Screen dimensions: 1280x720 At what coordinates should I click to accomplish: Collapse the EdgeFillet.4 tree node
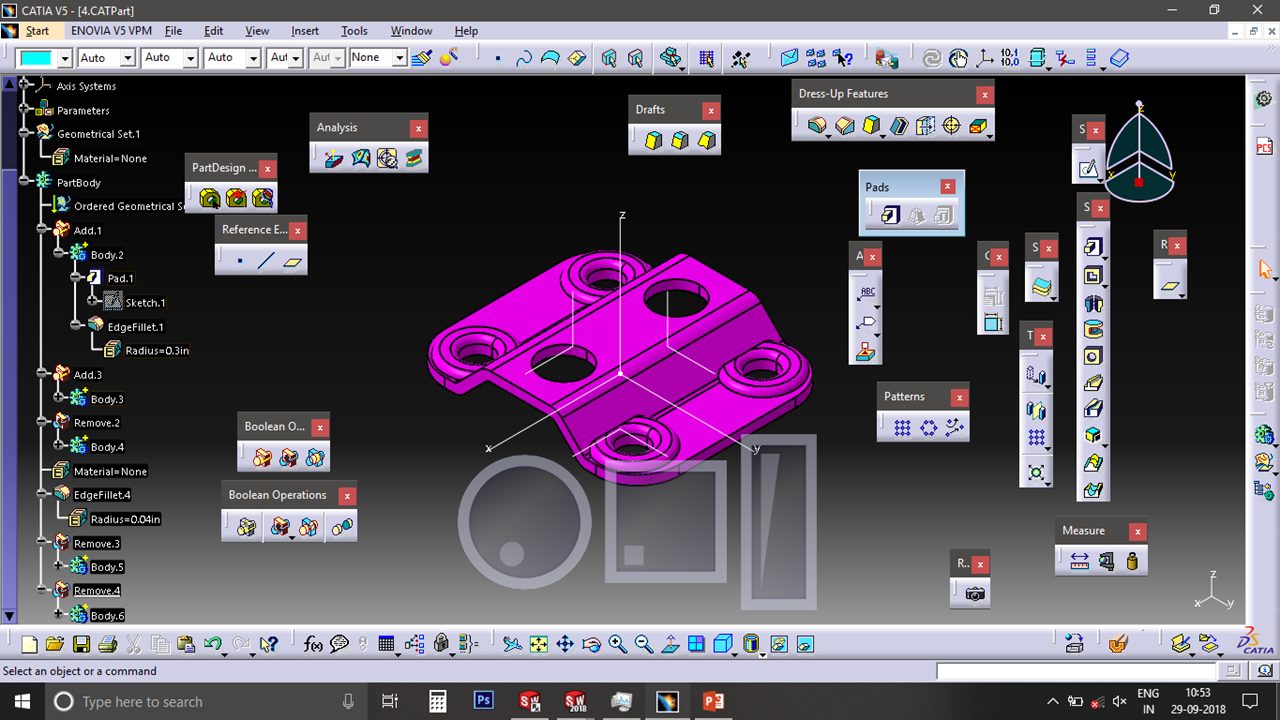42,494
